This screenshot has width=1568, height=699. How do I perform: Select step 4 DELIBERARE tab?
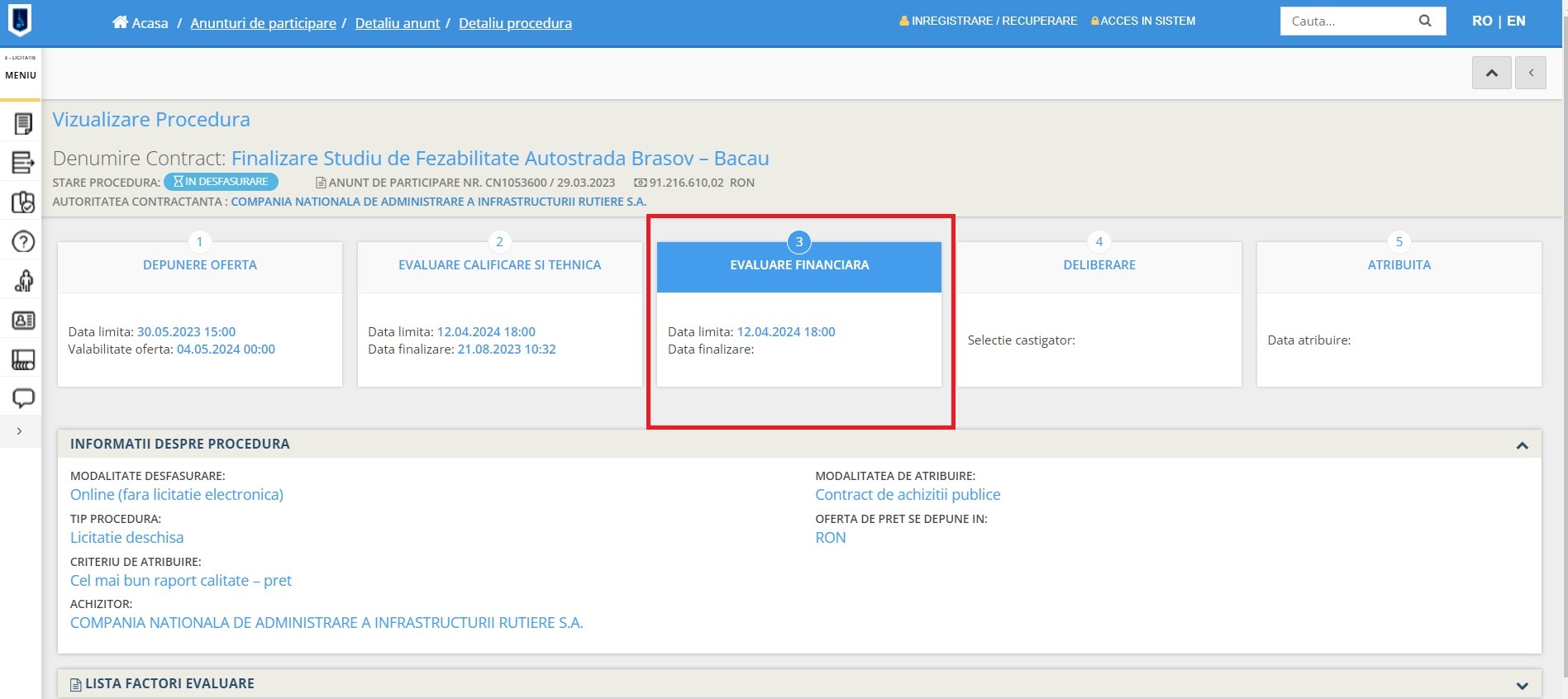point(1099,265)
